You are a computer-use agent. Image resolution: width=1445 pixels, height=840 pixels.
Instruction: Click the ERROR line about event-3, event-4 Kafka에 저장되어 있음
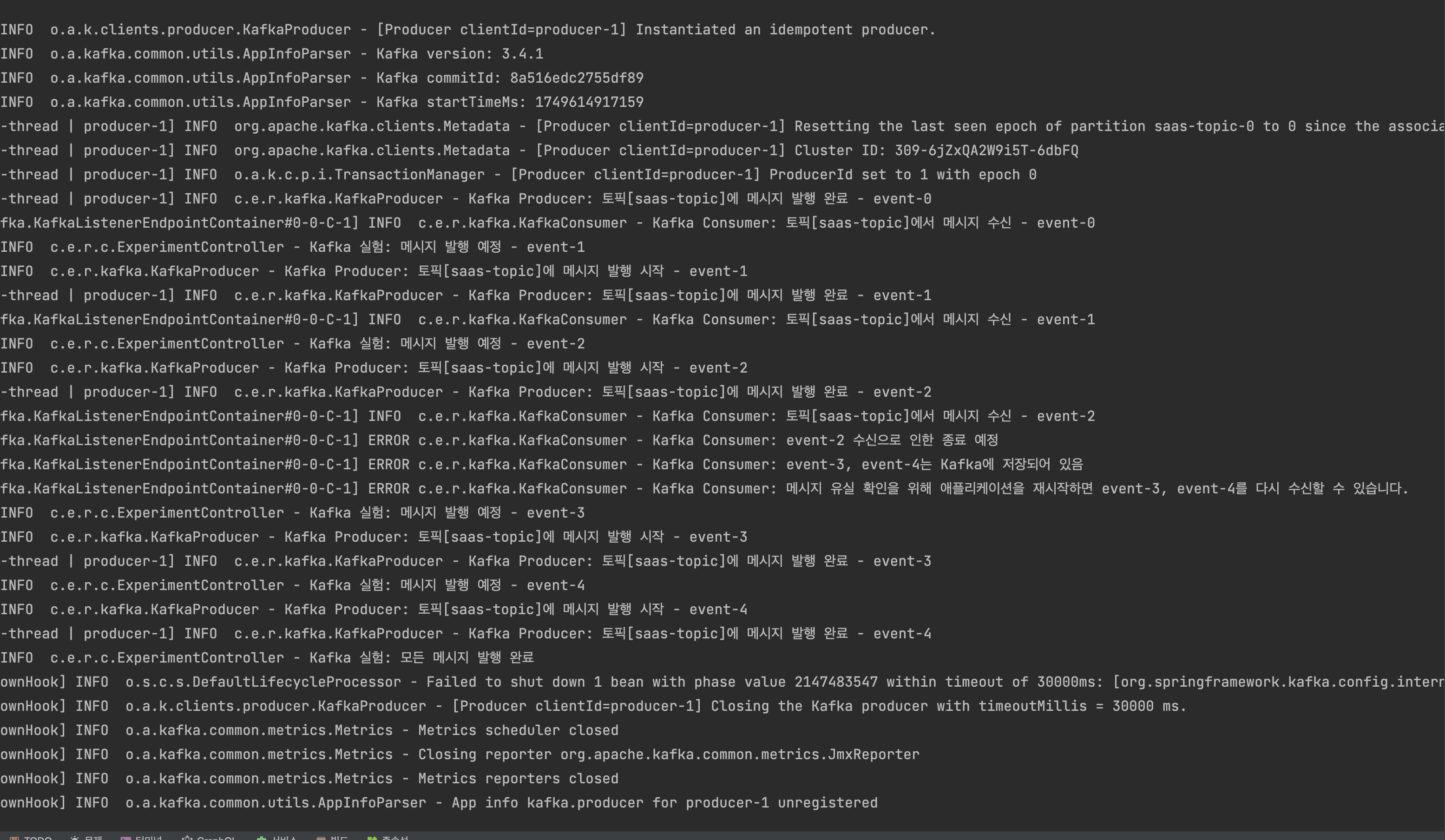[x=542, y=465]
